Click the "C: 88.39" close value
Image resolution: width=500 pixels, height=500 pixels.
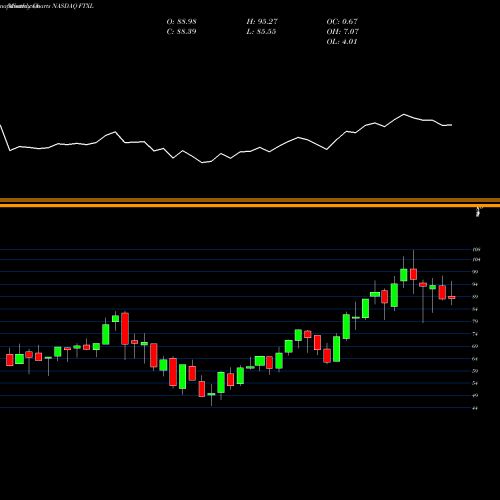coord(181,32)
